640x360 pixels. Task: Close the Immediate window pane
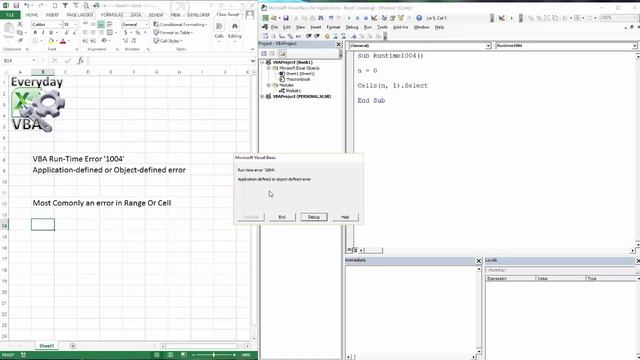pos(479,261)
